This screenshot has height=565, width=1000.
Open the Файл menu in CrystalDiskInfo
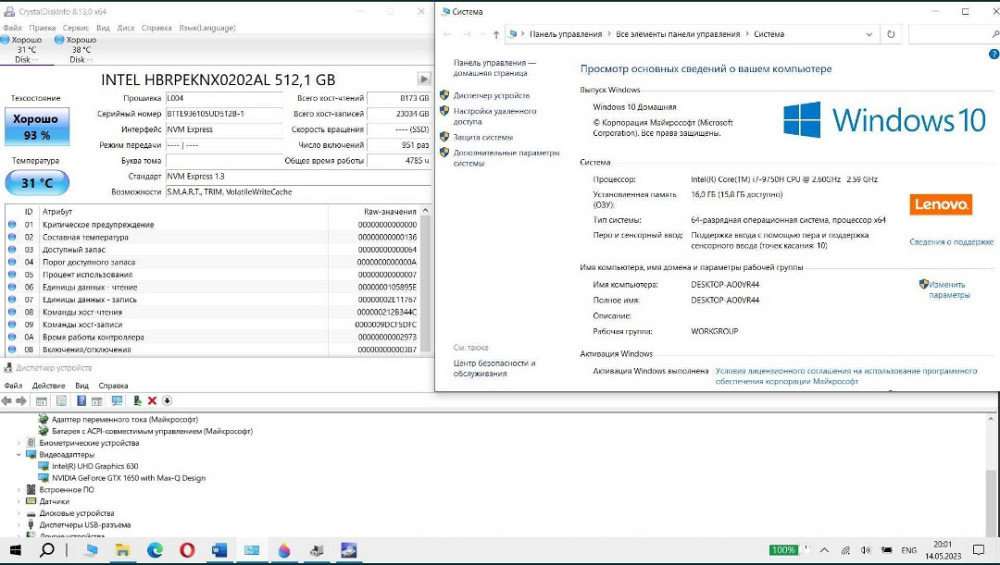pos(12,27)
